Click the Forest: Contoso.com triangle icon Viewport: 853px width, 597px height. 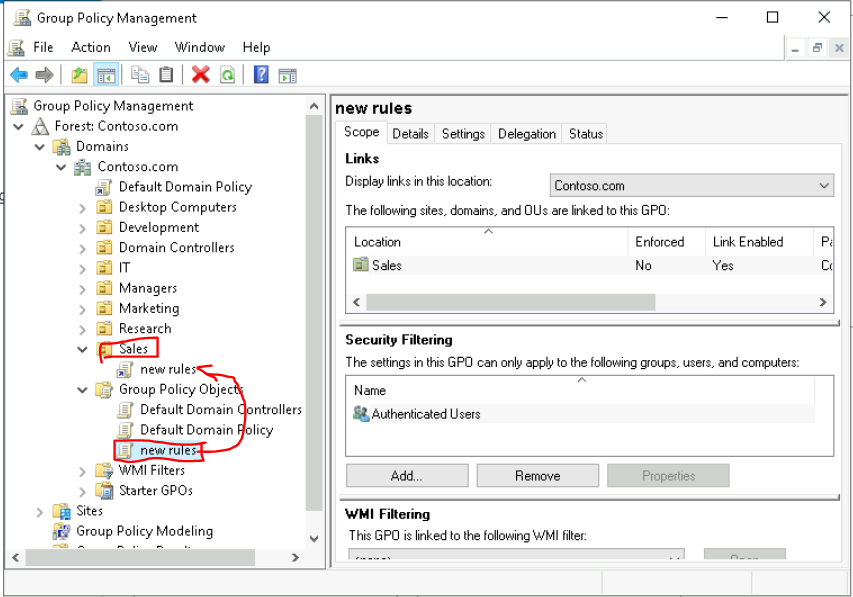pyautogui.click(x=40, y=126)
